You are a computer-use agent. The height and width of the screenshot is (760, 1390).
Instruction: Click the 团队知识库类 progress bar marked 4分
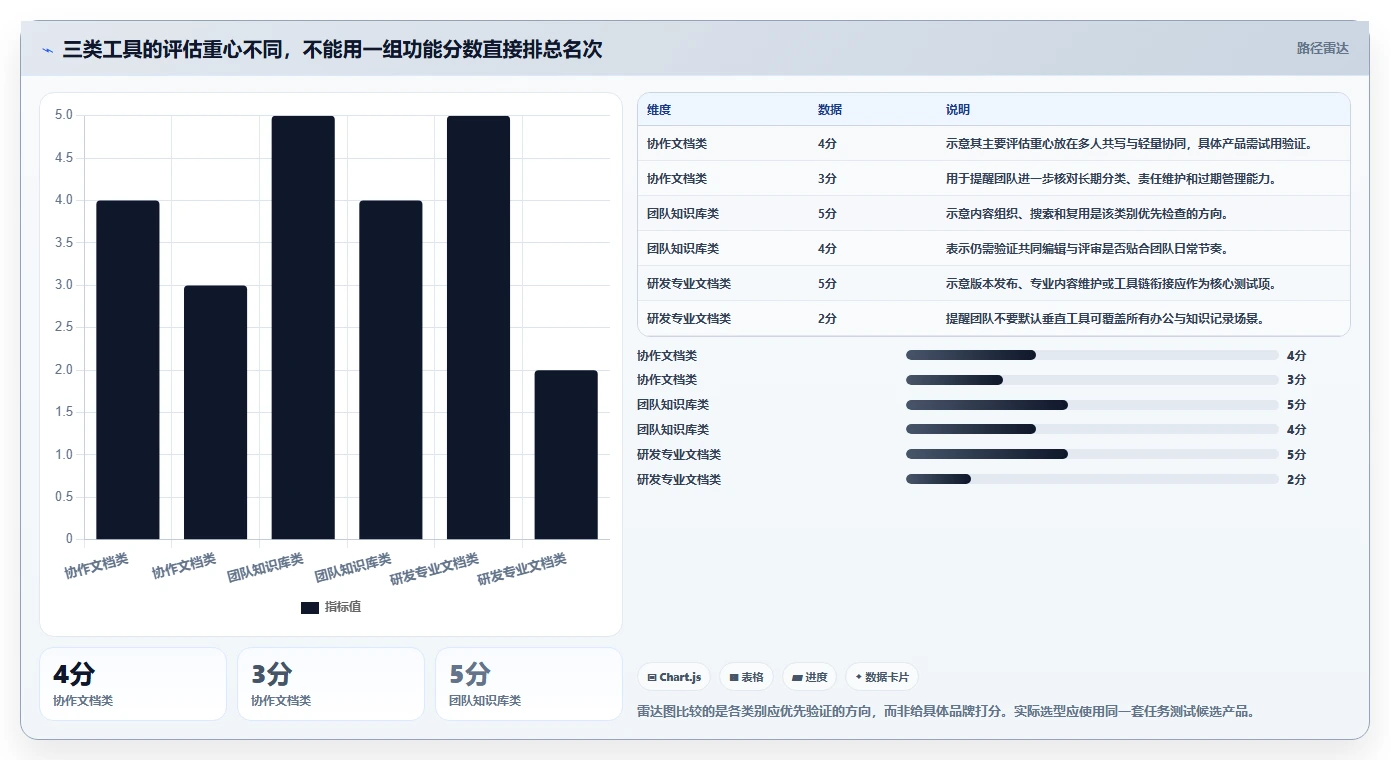1092,430
